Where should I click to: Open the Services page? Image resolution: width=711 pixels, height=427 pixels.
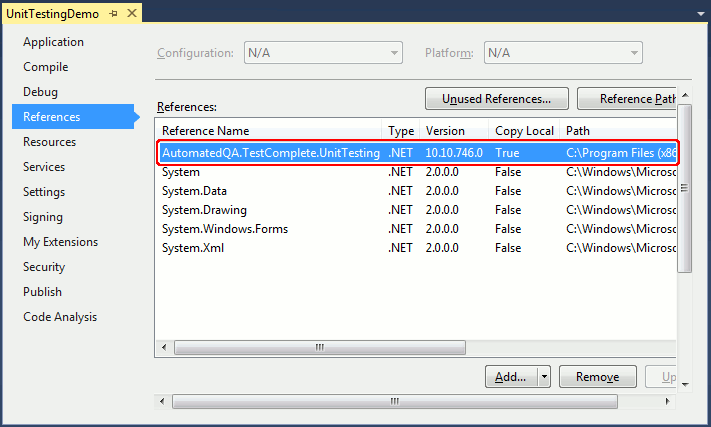click(x=44, y=167)
